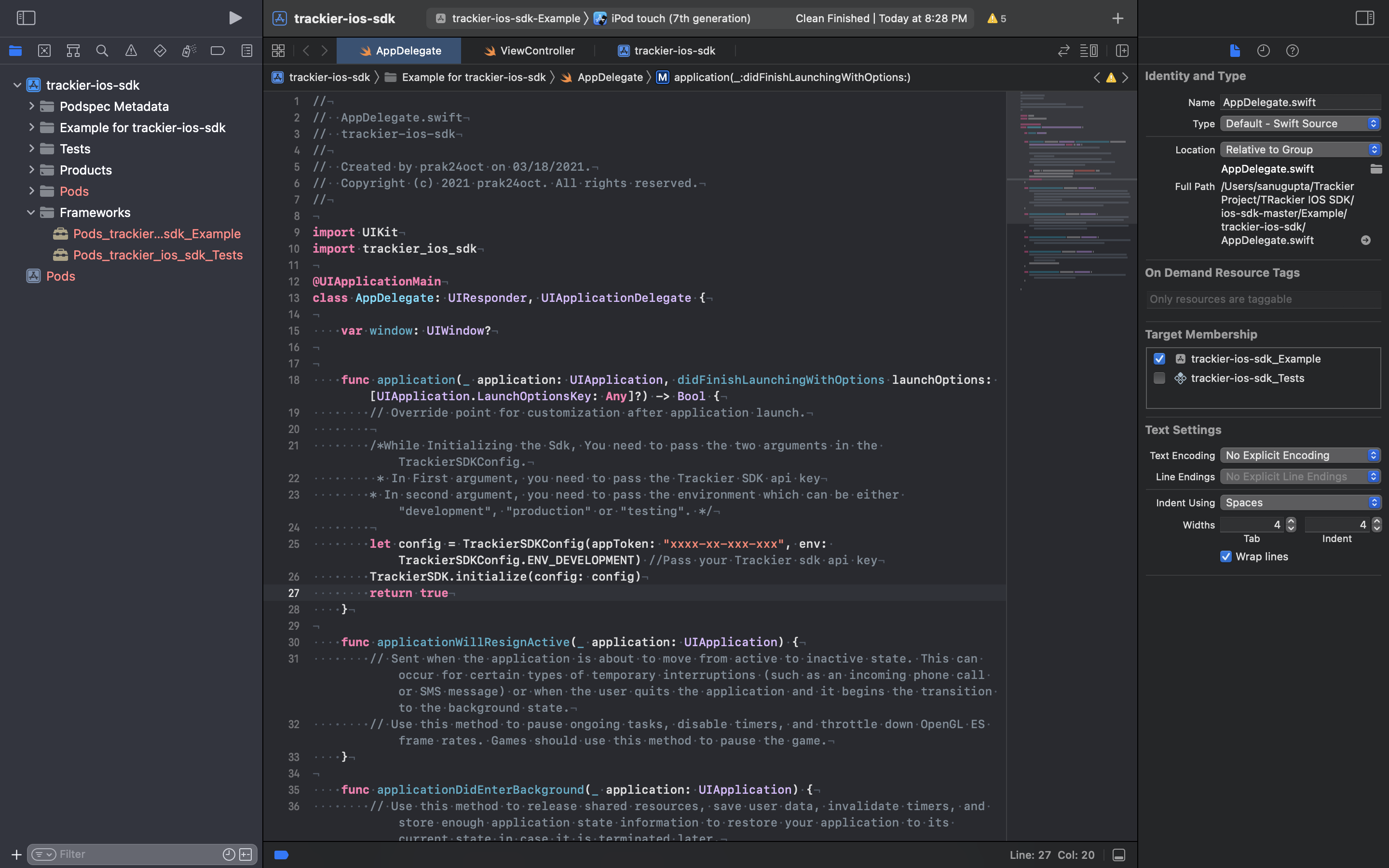Show only source-controlled files filter
Viewport: 1389px width, 868px height.
coord(245,855)
